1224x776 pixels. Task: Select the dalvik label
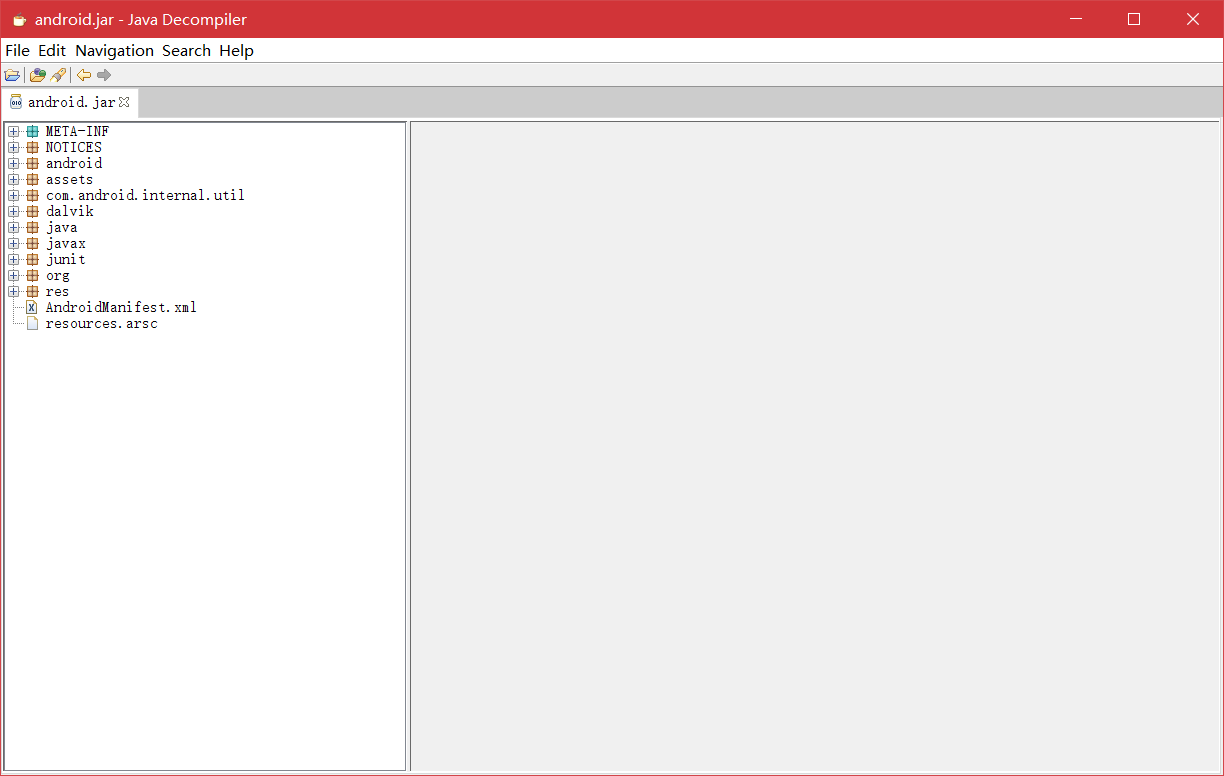[x=69, y=211]
